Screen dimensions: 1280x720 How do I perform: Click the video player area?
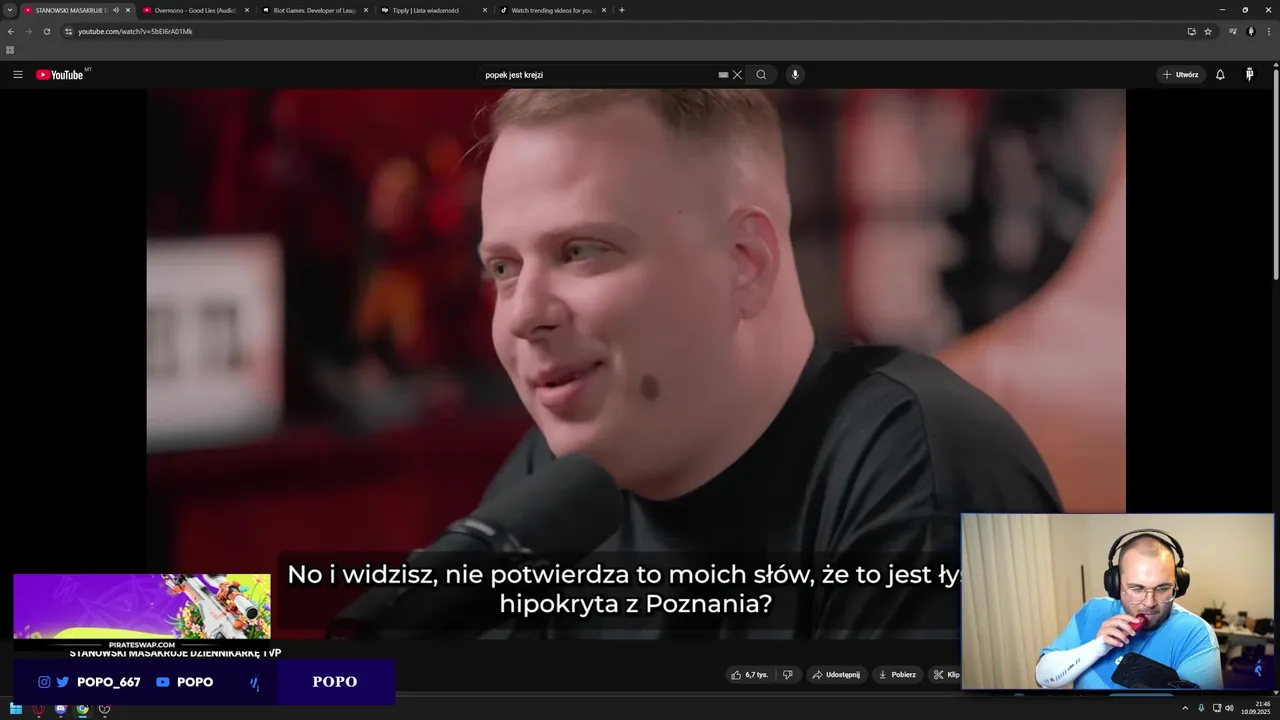pos(636,364)
